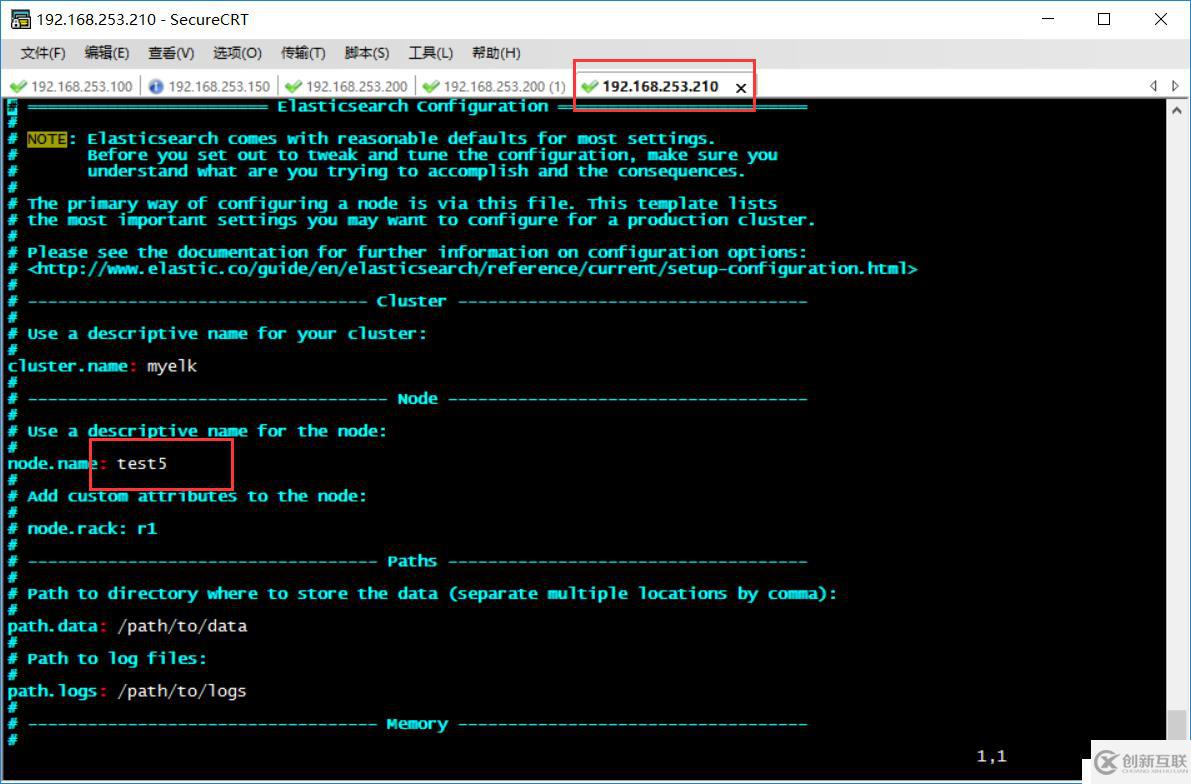Open the 查看(V) menu
Viewport: 1191px width, 784px height.
point(171,53)
